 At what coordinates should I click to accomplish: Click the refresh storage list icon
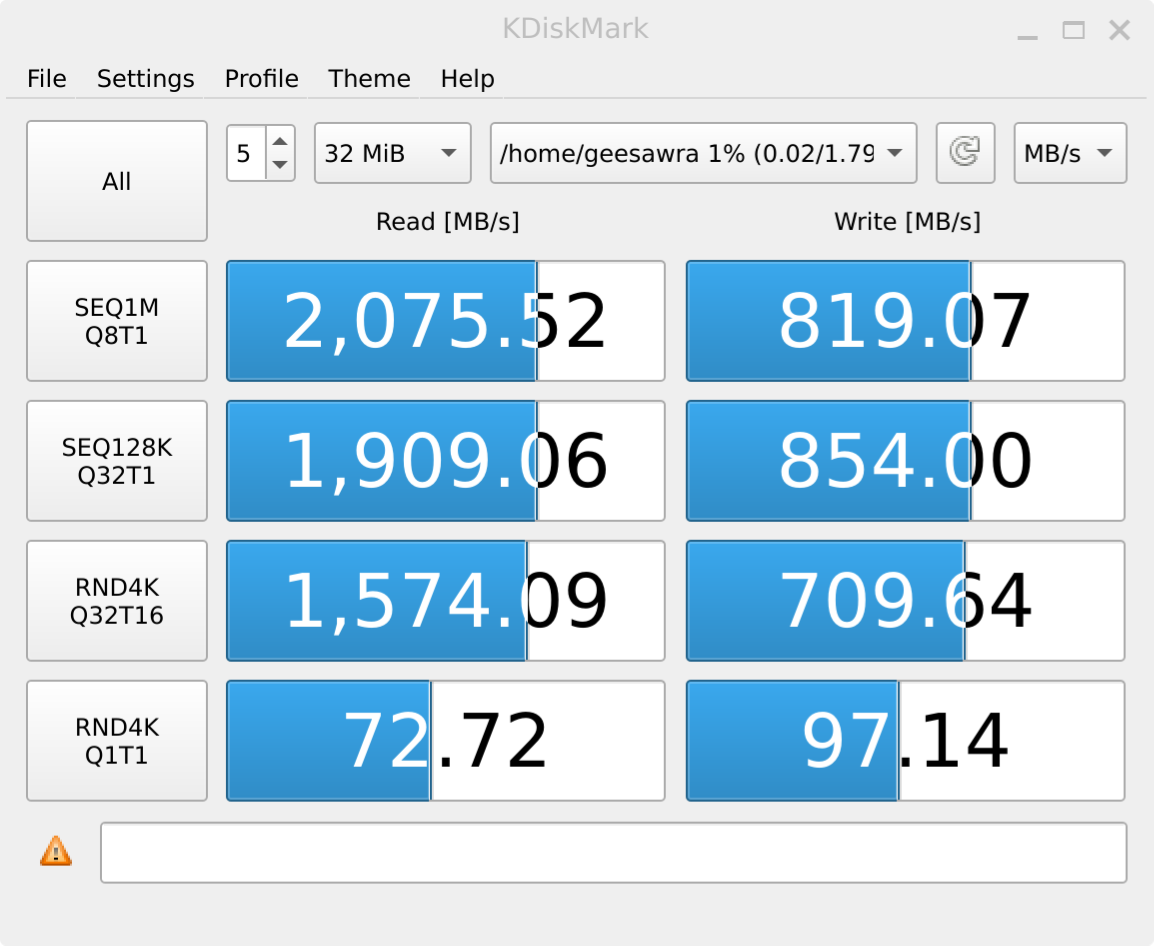click(965, 153)
